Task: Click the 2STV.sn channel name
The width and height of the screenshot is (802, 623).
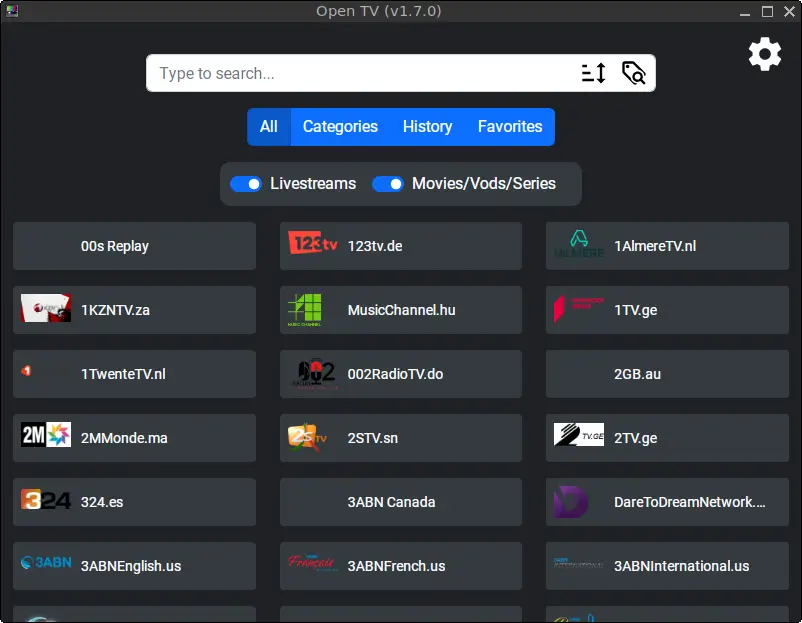Action: pyautogui.click(x=373, y=438)
